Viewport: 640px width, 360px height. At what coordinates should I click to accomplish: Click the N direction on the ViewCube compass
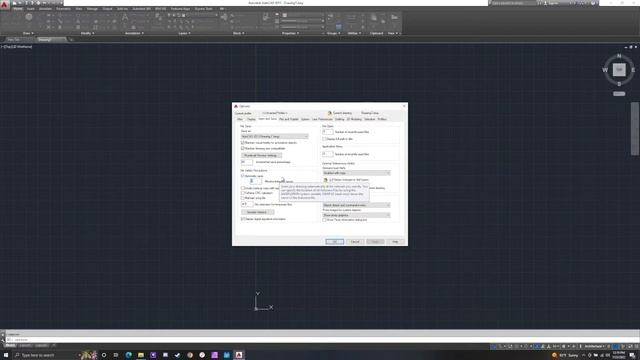[x=619, y=56]
